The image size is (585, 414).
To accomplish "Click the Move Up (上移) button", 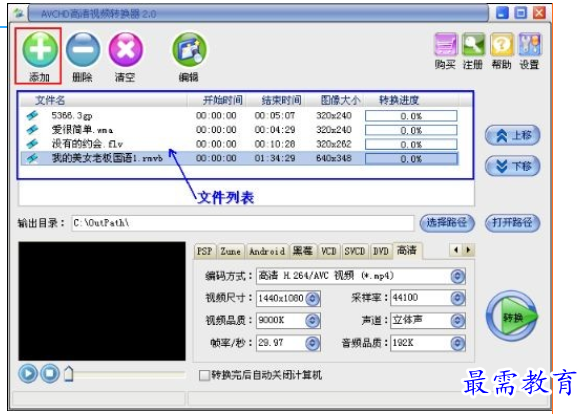I will coord(513,135).
